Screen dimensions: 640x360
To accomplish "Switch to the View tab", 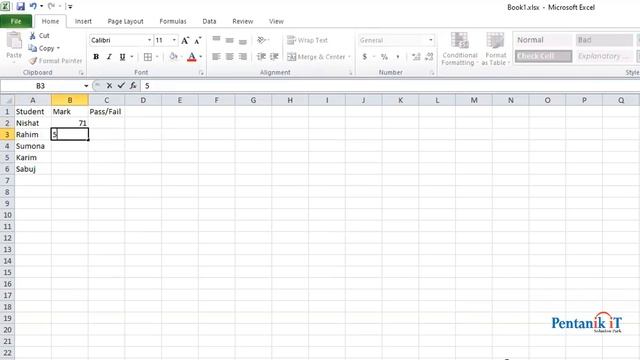I will tap(276, 21).
